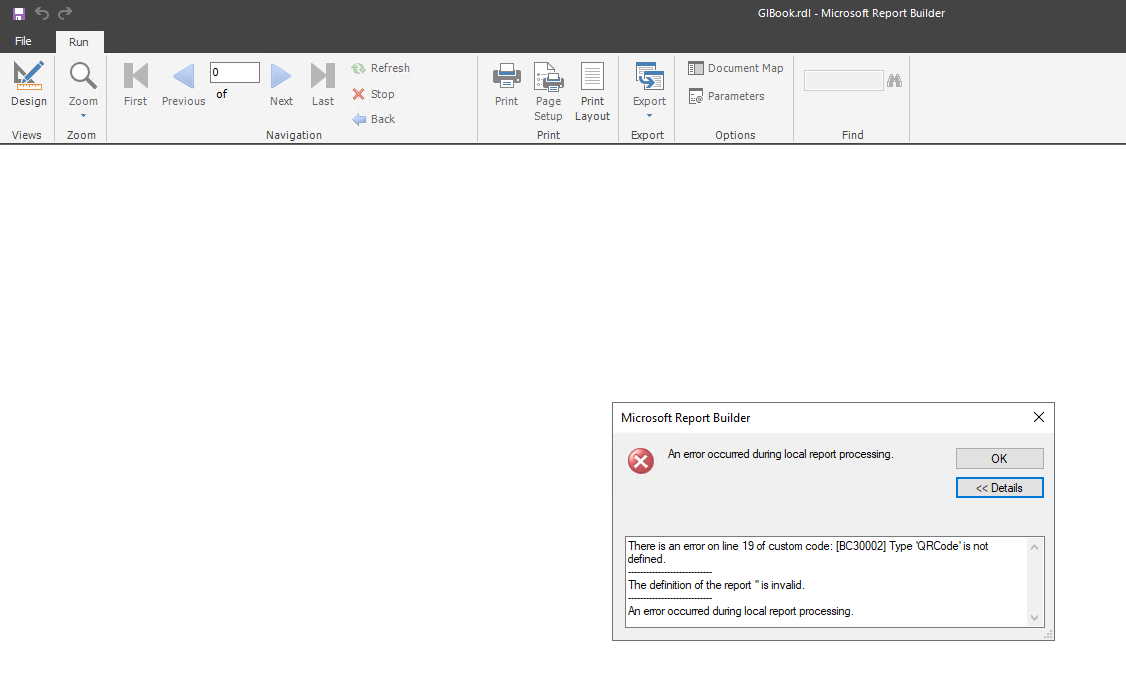Jump to Last page
The image size is (1126, 683).
click(x=323, y=85)
